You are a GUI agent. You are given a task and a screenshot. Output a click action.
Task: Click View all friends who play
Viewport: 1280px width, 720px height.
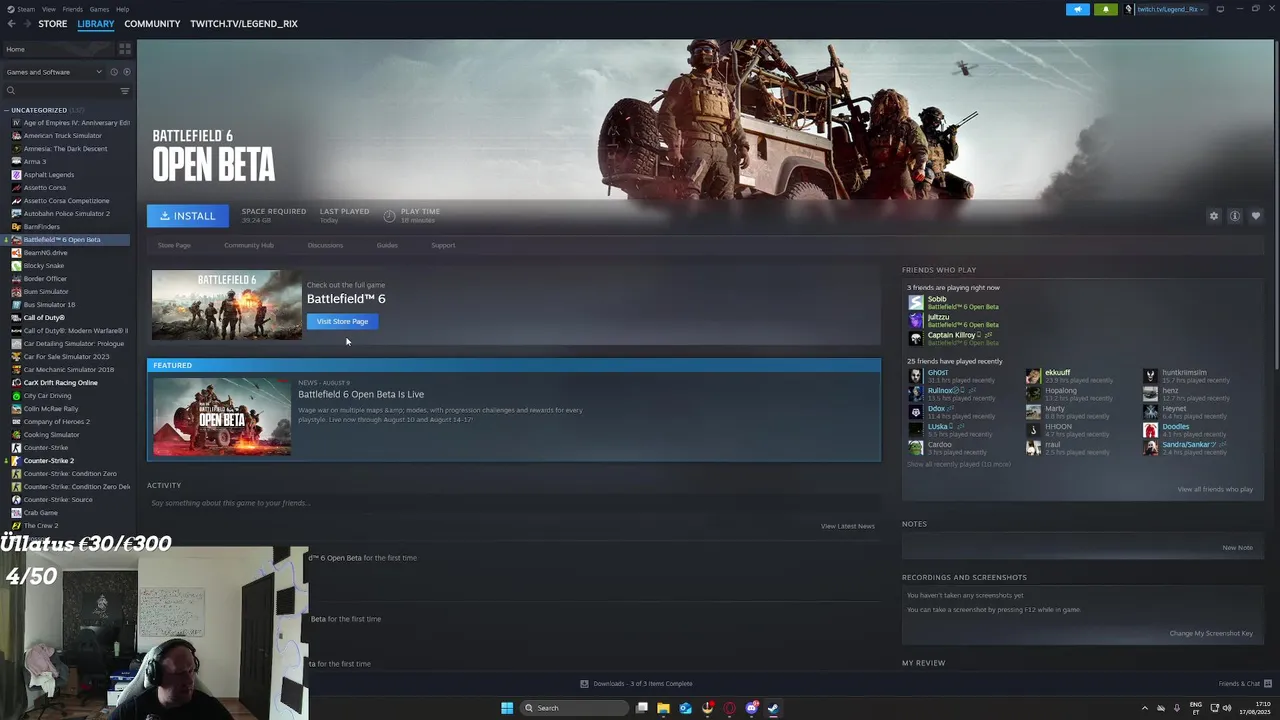pos(1215,489)
